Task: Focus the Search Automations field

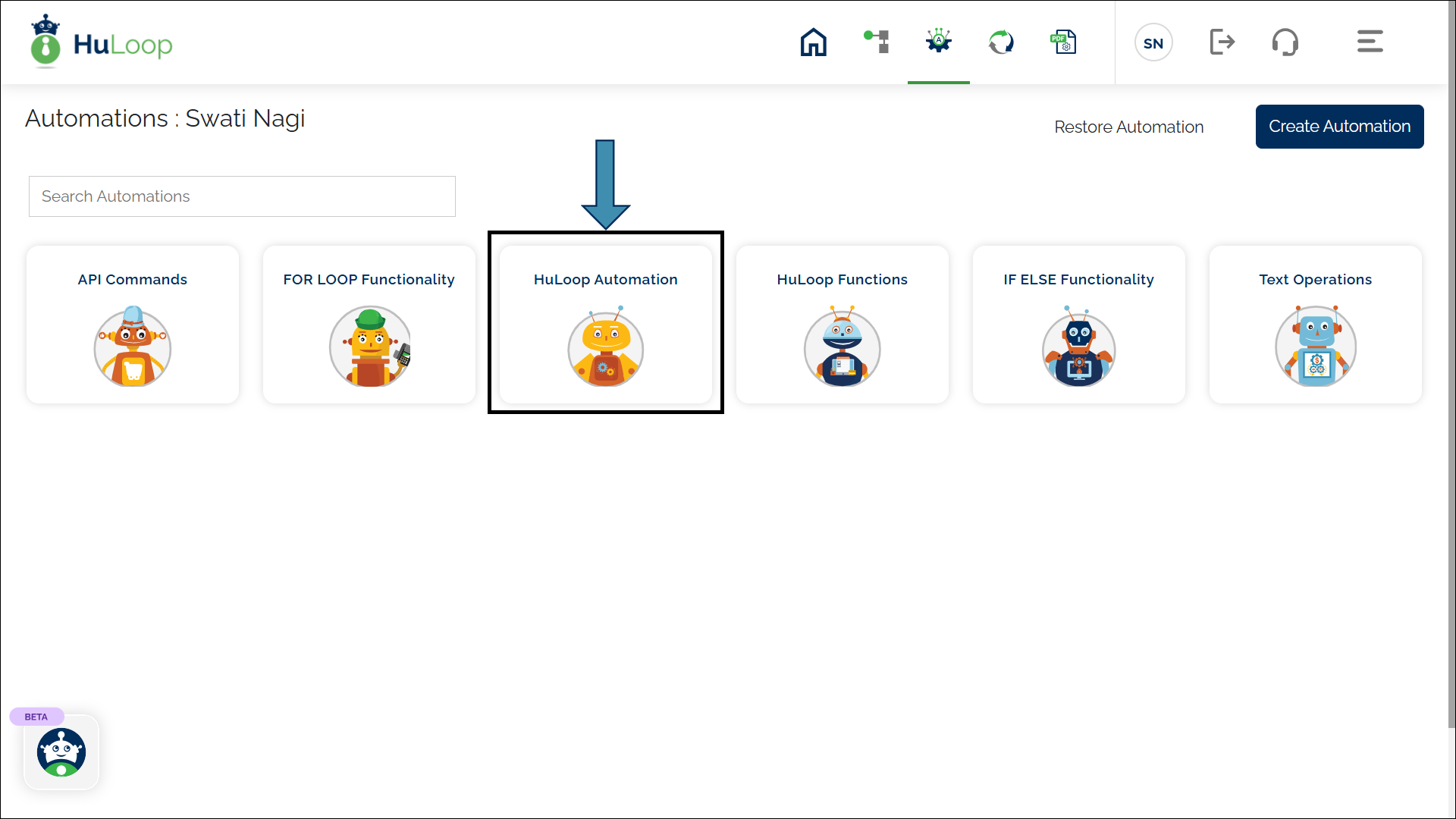Action: 242,196
